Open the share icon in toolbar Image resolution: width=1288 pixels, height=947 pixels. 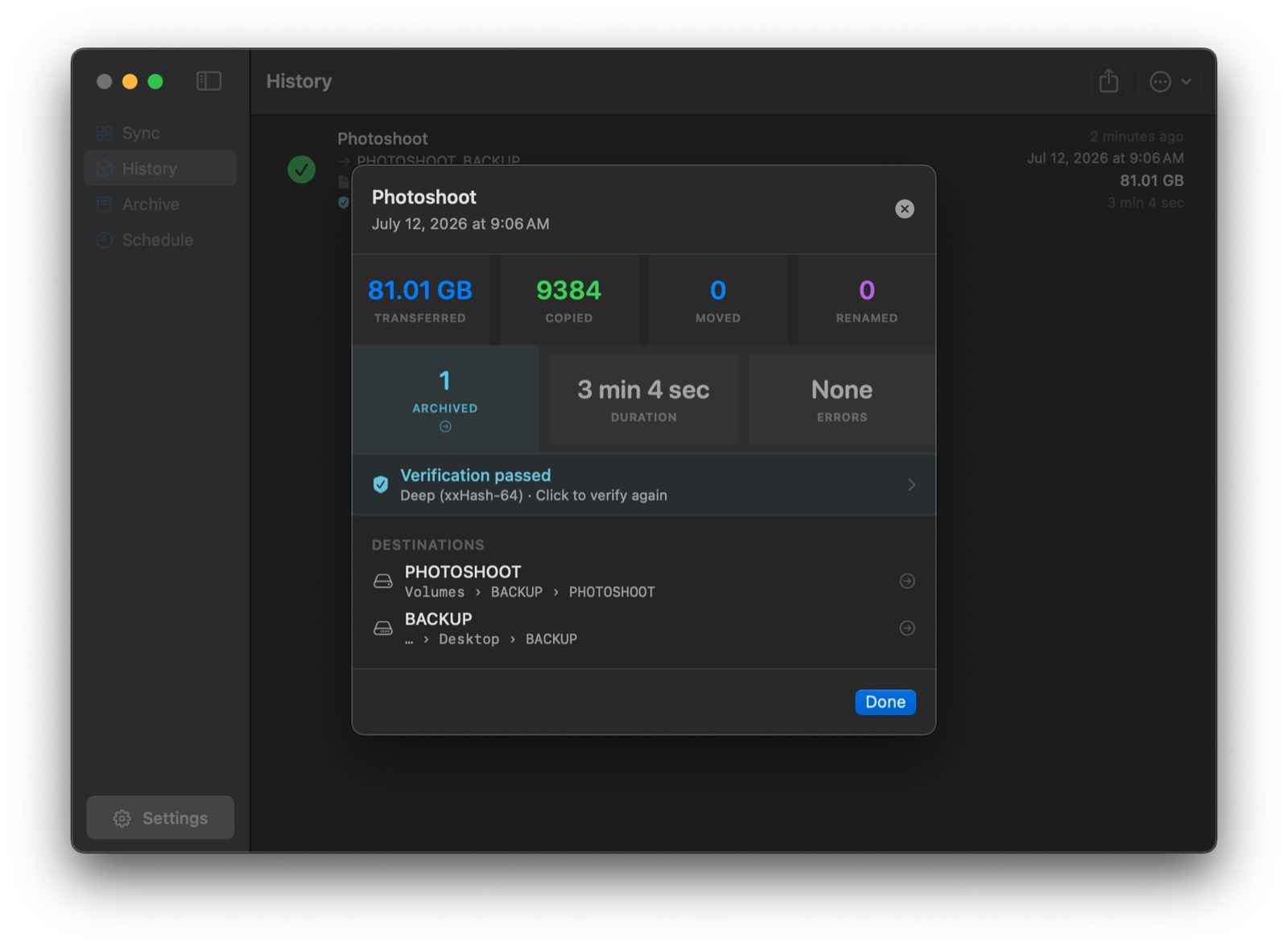(x=1108, y=81)
